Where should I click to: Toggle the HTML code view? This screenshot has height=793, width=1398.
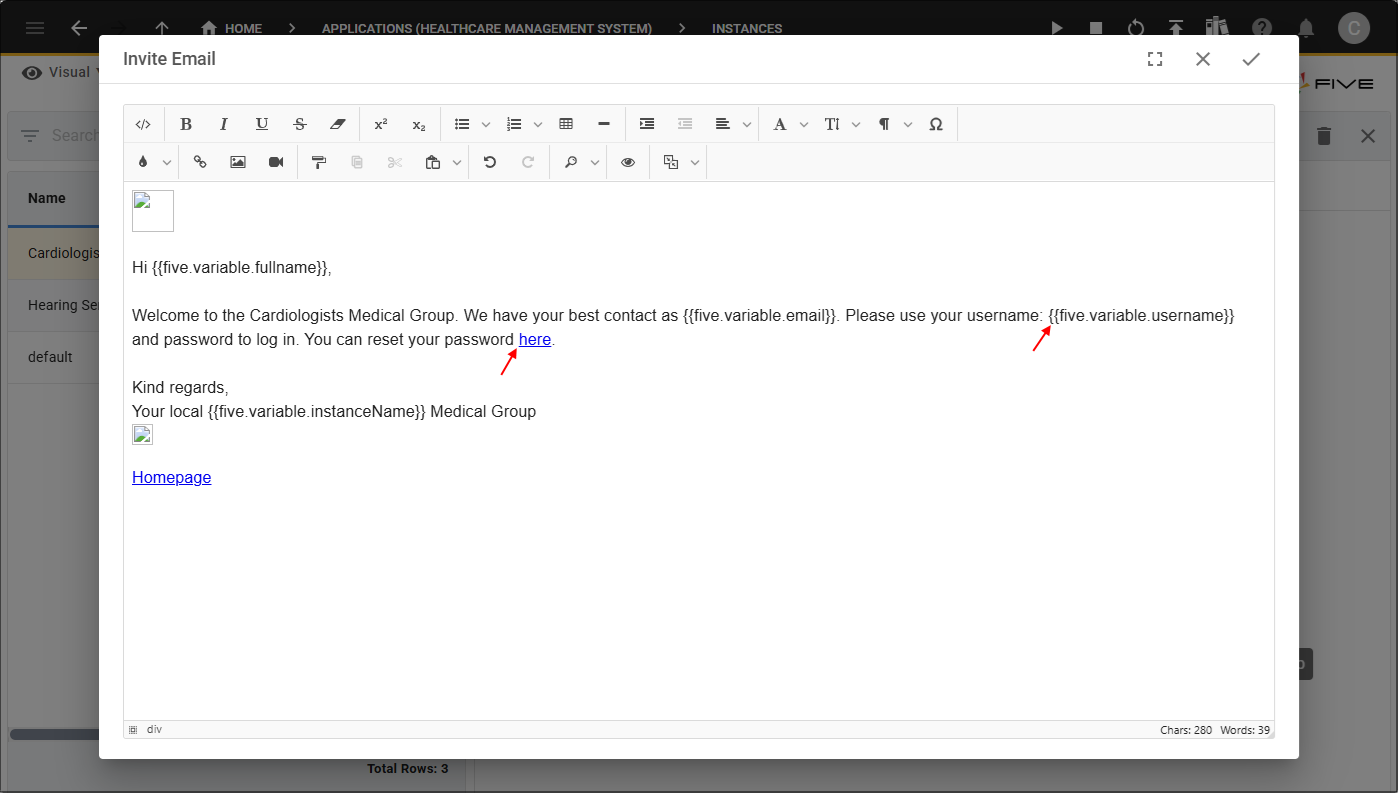(x=143, y=123)
